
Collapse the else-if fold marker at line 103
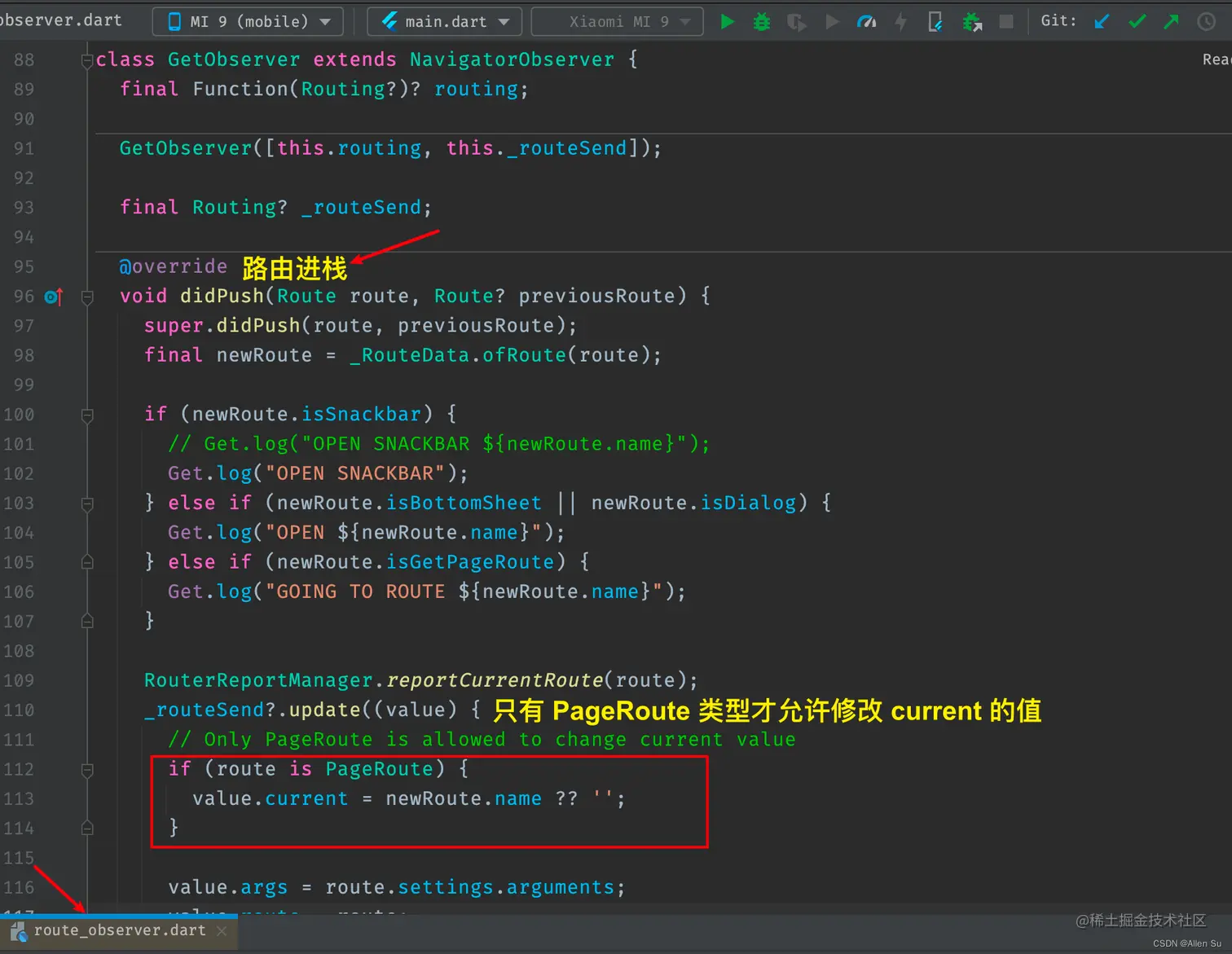pos(87,503)
